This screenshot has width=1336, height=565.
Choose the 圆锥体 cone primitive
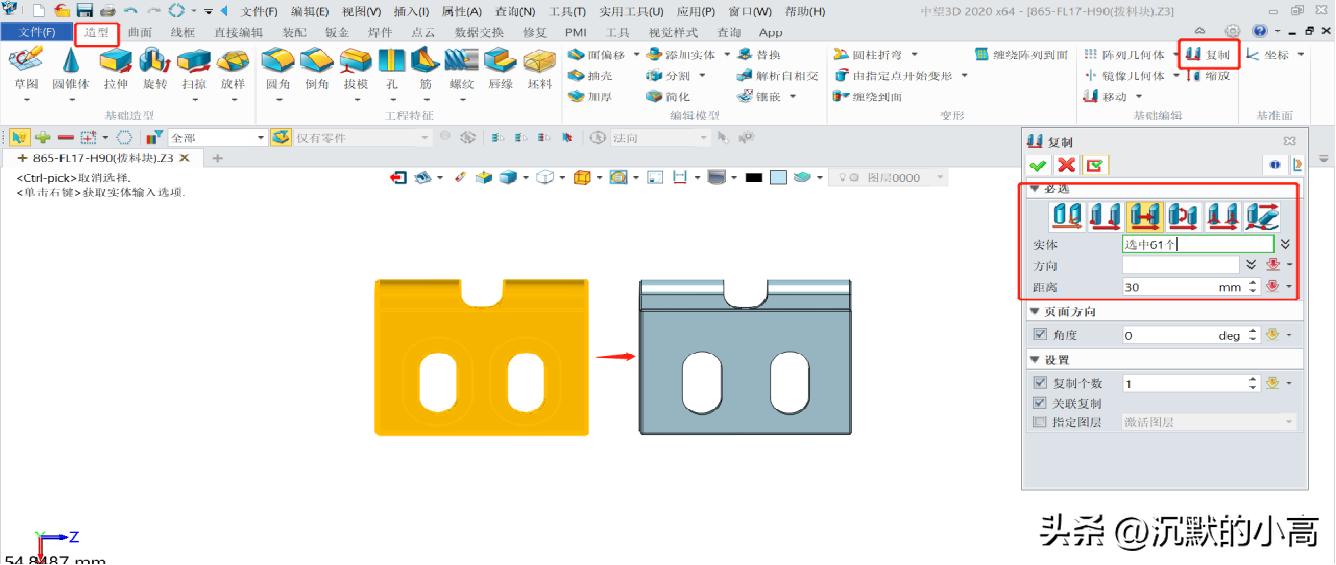(x=71, y=68)
